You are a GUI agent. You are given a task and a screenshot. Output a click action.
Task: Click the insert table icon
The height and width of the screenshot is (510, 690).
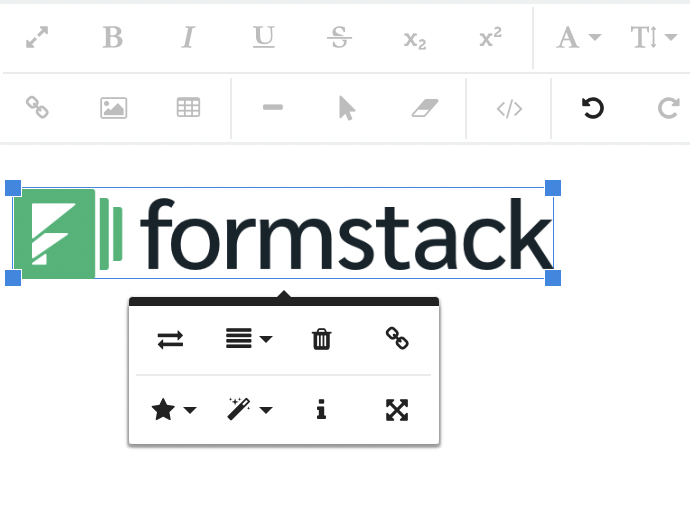point(188,108)
